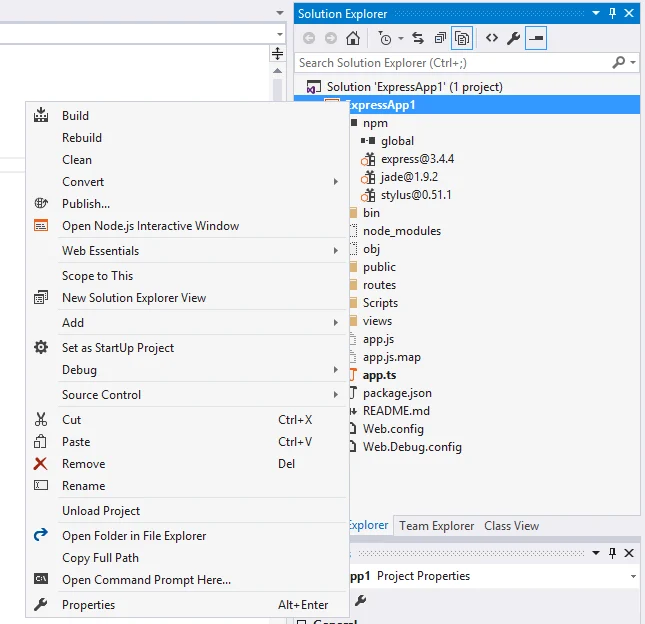The height and width of the screenshot is (624, 645).
Task: Click Remove in the context menu
Action: 187,464
